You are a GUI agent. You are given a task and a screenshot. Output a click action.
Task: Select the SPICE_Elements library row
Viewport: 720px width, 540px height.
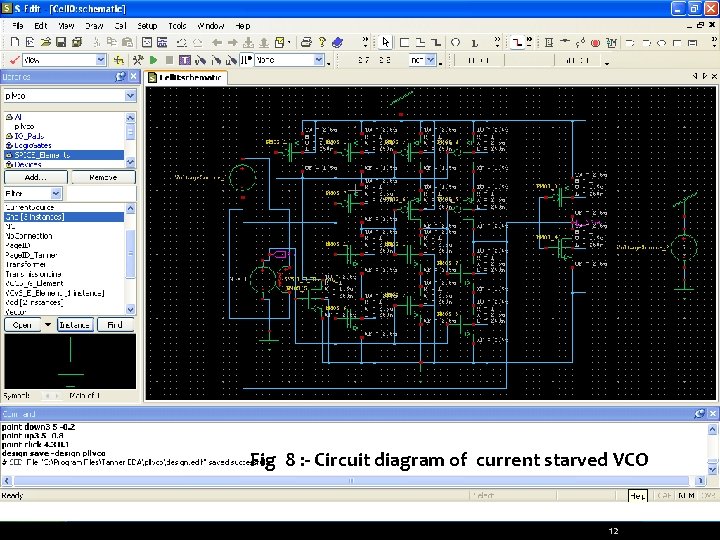tap(64, 155)
